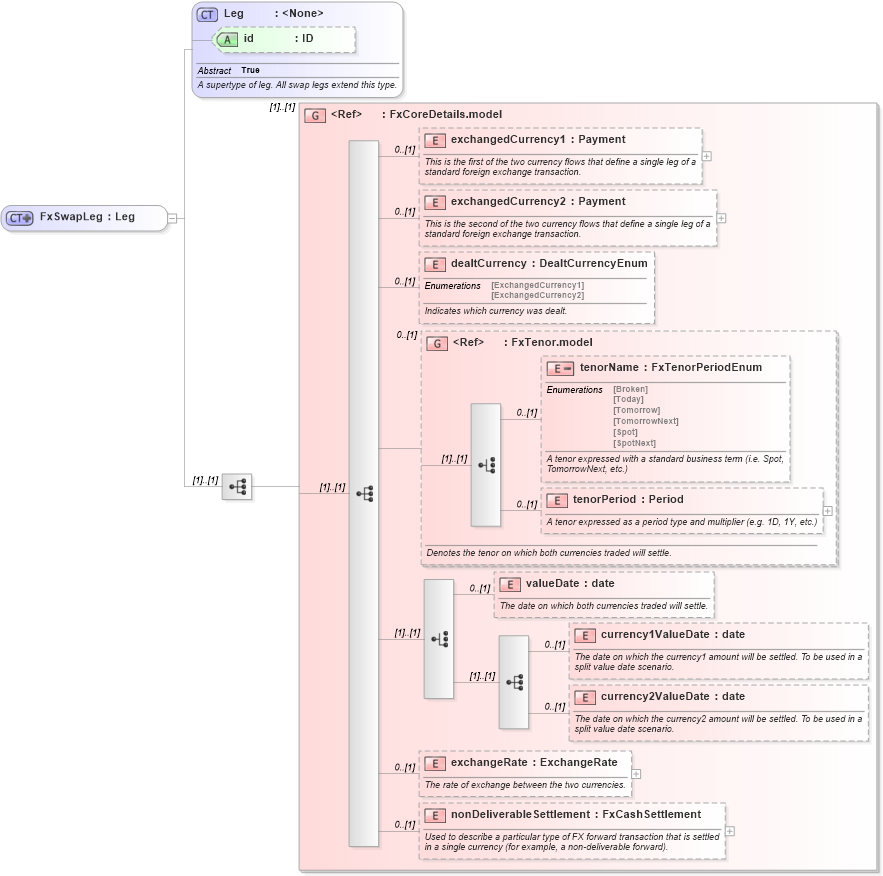Click the [Spot] enumeration value
This screenshot has width=883, height=876.
(625, 432)
